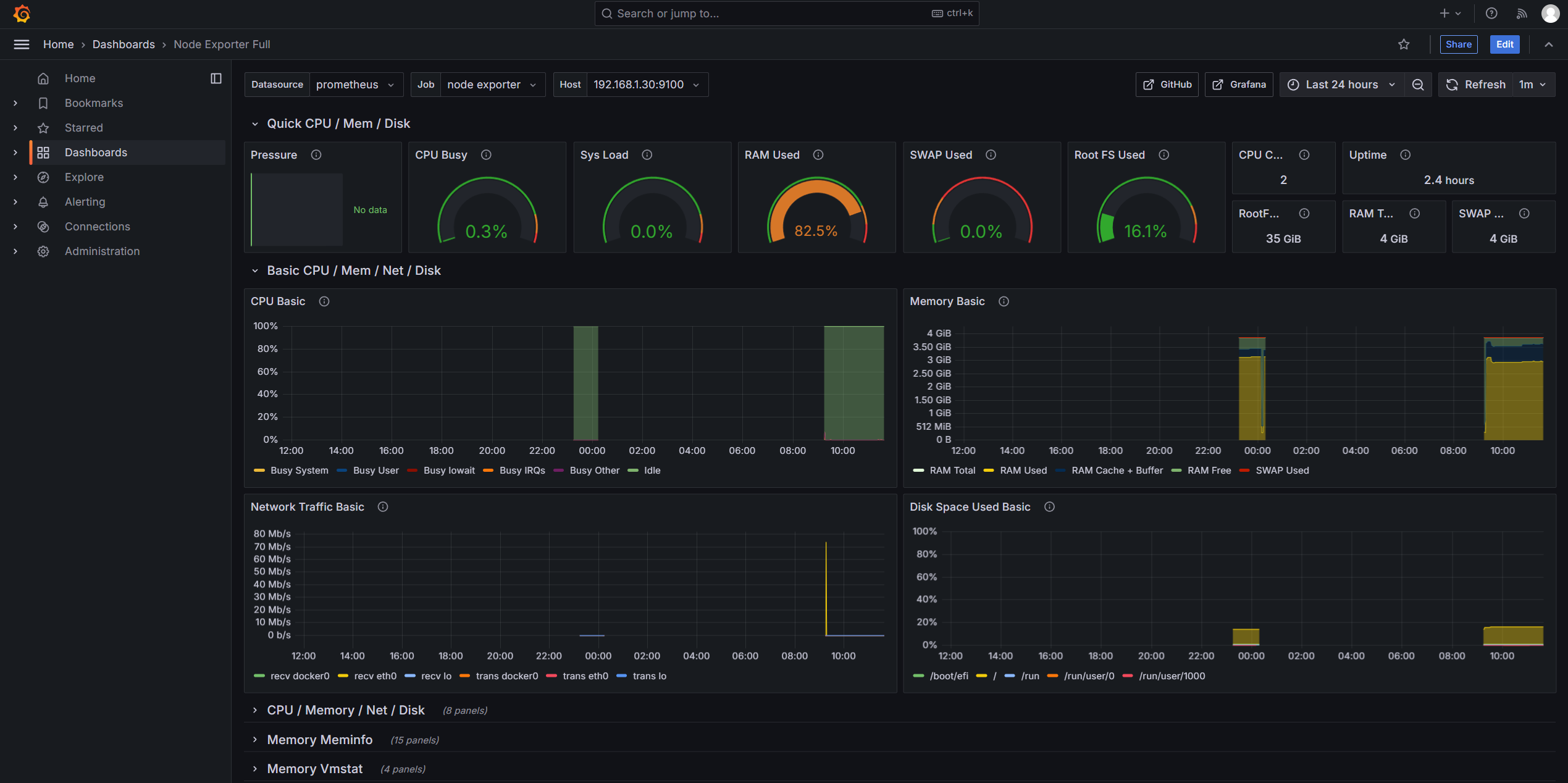
Task: Show info for Uptime panel
Action: [x=1405, y=155]
